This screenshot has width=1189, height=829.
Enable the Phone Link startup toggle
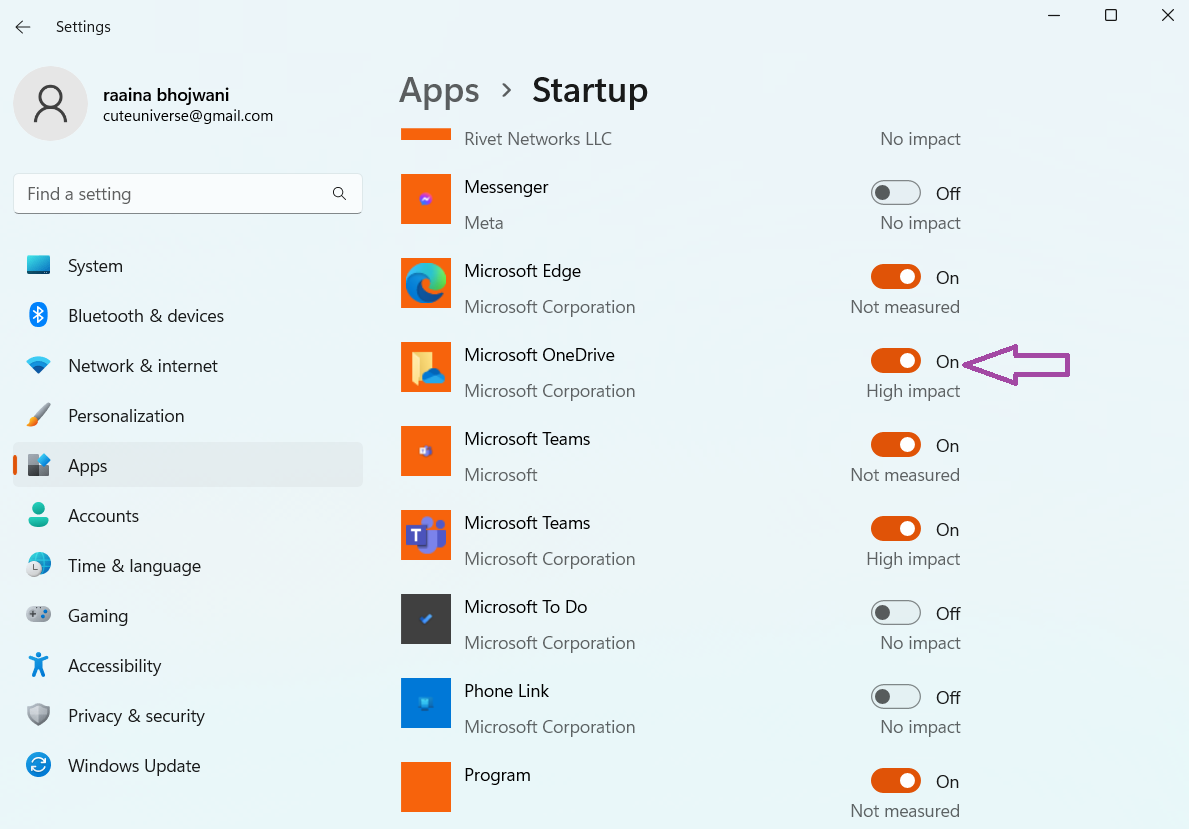pyautogui.click(x=895, y=697)
